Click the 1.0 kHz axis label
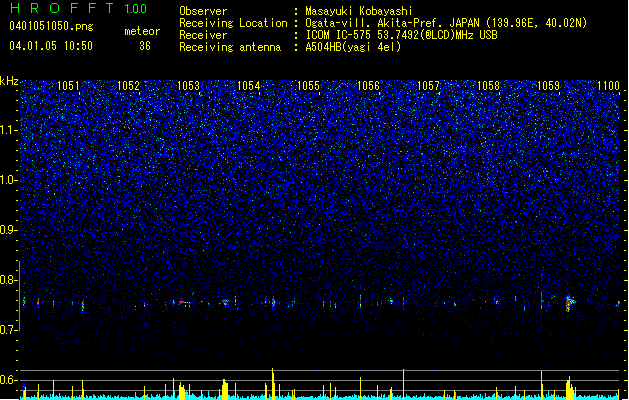The width and height of the screenshot is (629, 400). click(8, 180)
